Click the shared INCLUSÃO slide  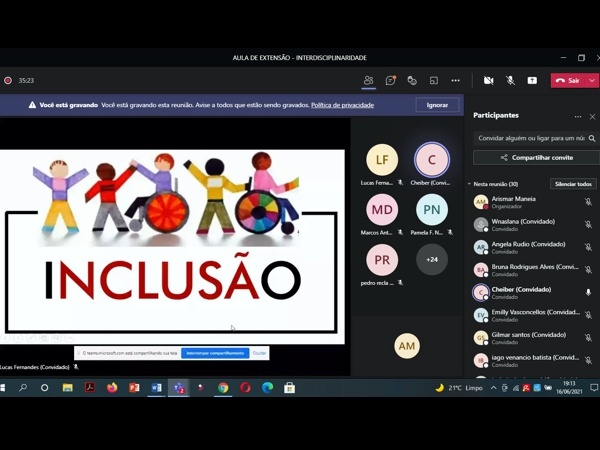(x=172, y=247)
